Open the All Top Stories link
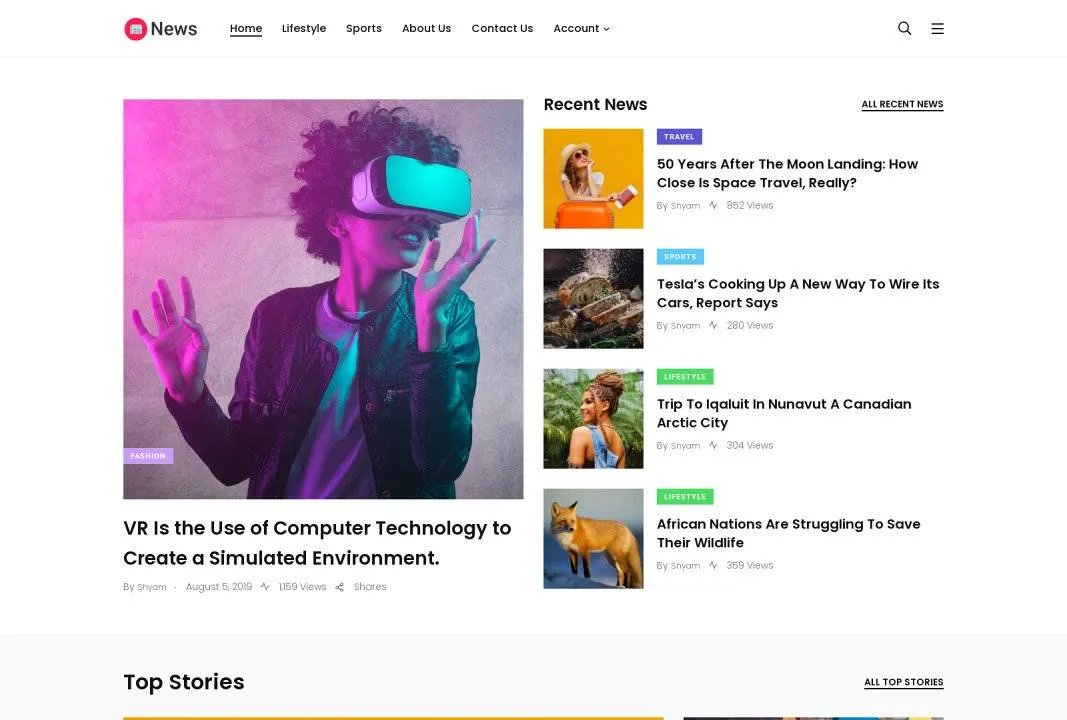Screen dimensions: 1067x720 click(903, 682)
